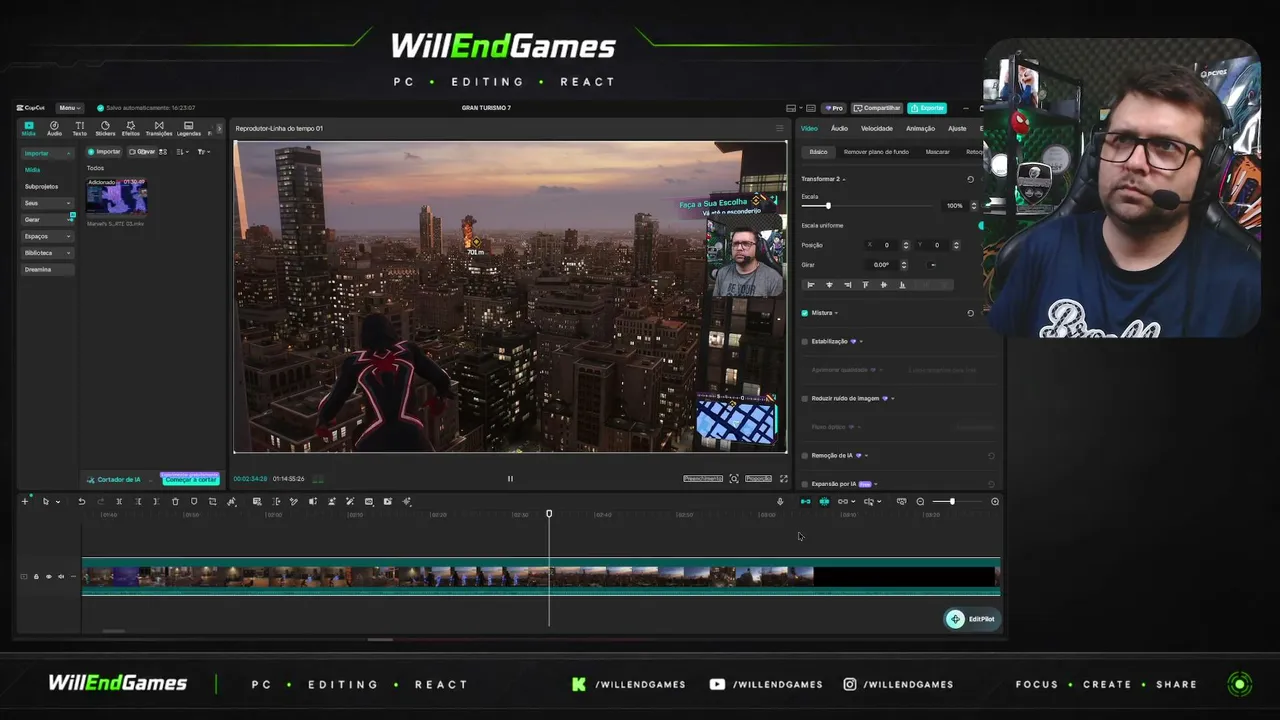Click the Escala slider handle

(x=828, y=206)
